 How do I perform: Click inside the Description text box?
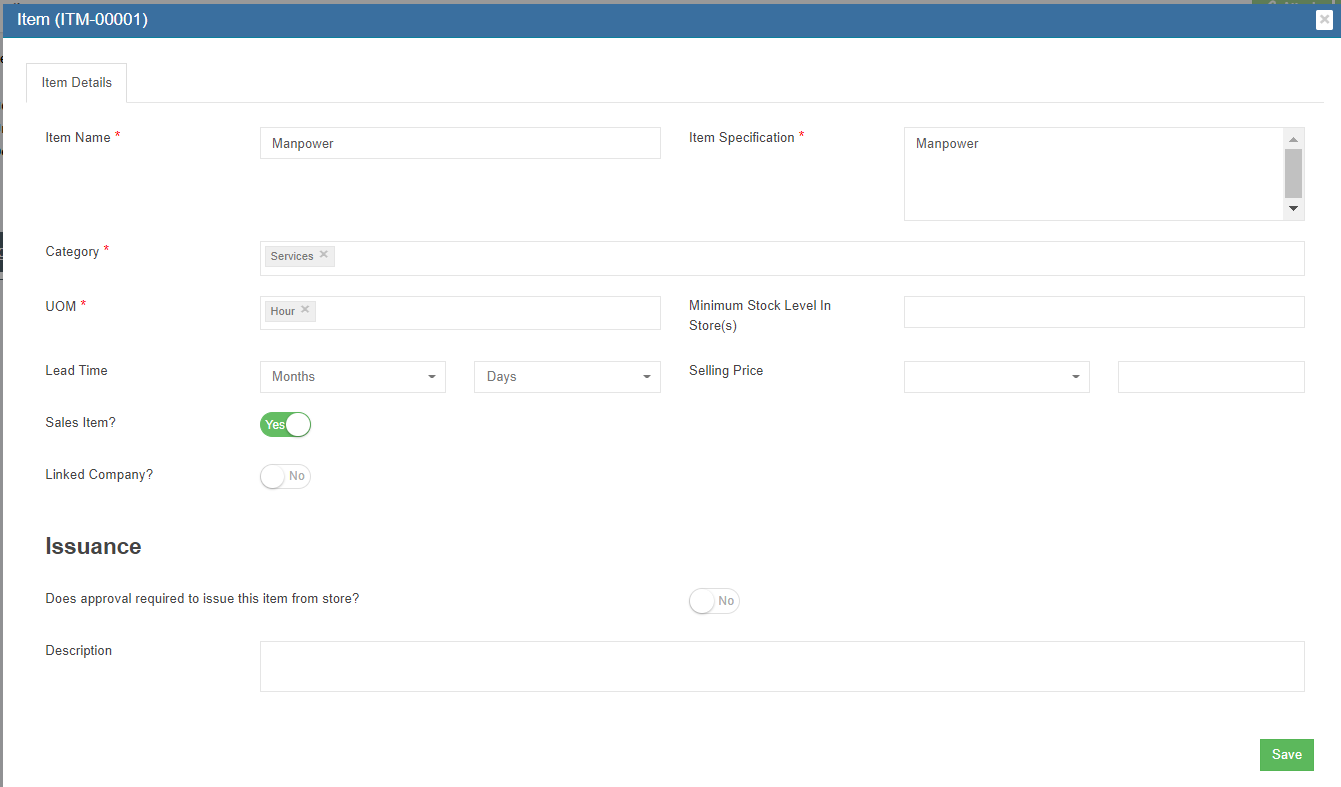(782, 666)
